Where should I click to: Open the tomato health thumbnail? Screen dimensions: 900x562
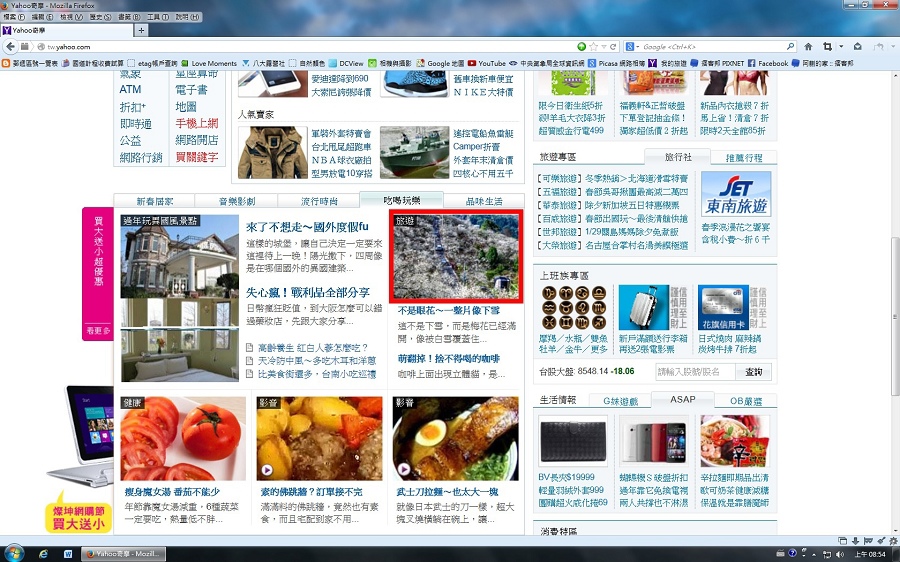(x=183, y=439)
